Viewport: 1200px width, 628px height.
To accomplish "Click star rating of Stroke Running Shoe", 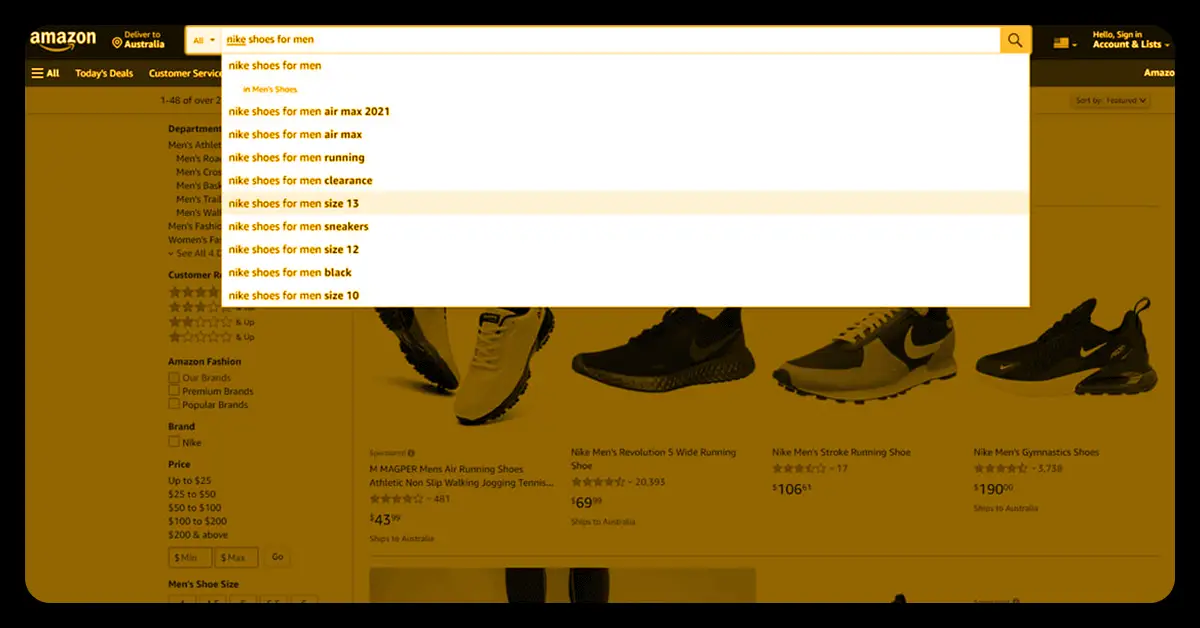I will click(799, 468).
